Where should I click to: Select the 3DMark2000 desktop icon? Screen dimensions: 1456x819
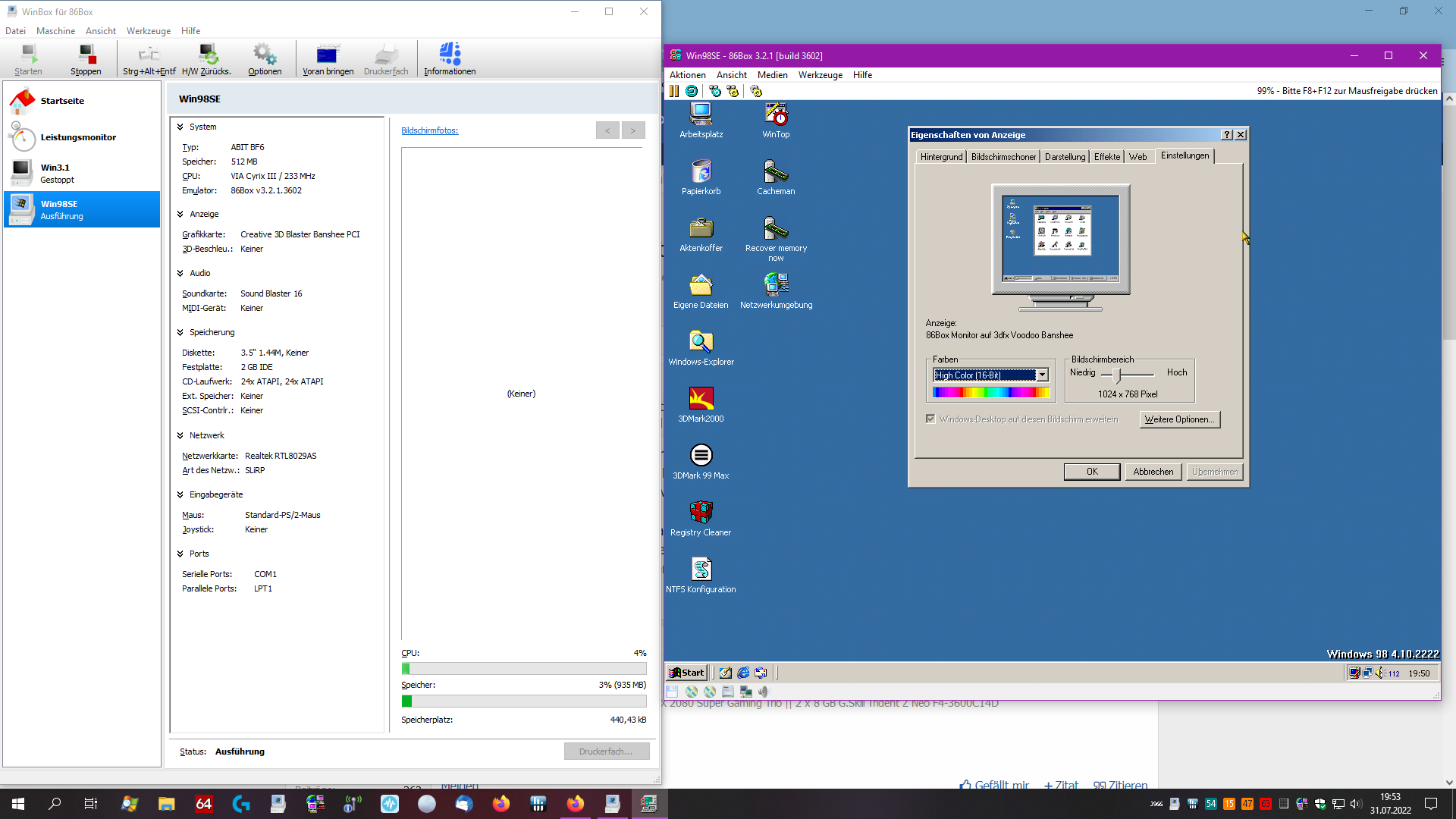[x=701, y=405]
